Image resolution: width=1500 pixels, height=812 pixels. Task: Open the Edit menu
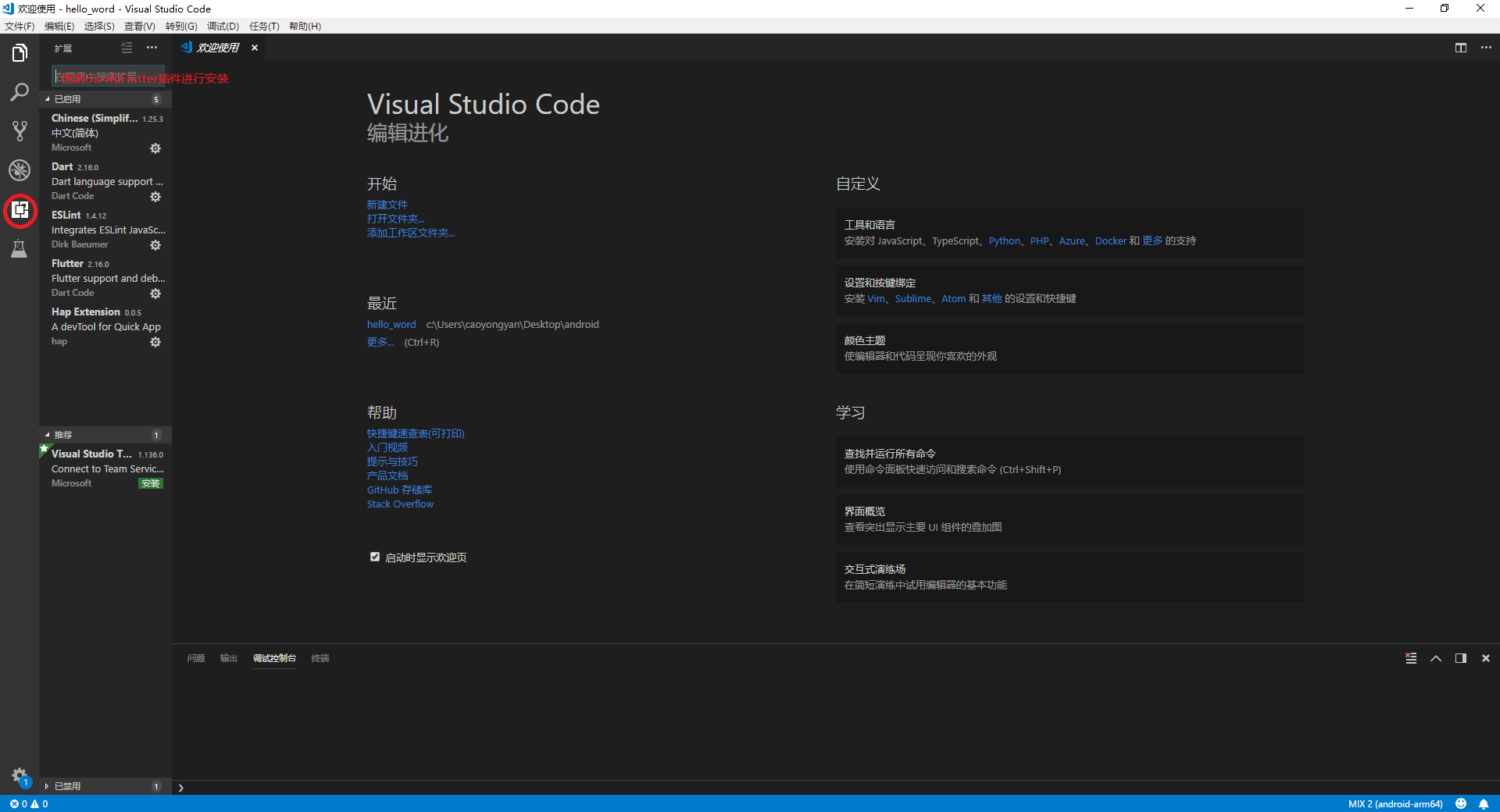click(x=59, y=26)
